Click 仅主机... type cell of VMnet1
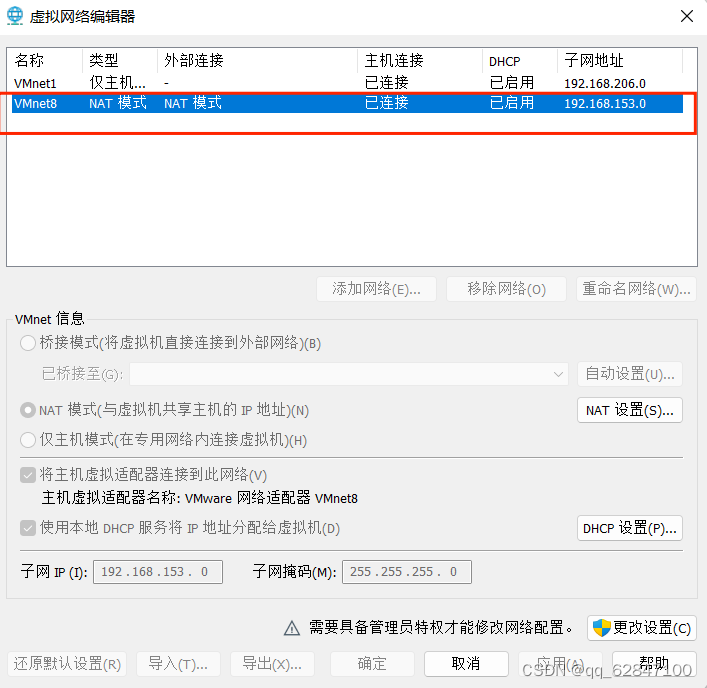707x688 pixels. coord(117,83)
